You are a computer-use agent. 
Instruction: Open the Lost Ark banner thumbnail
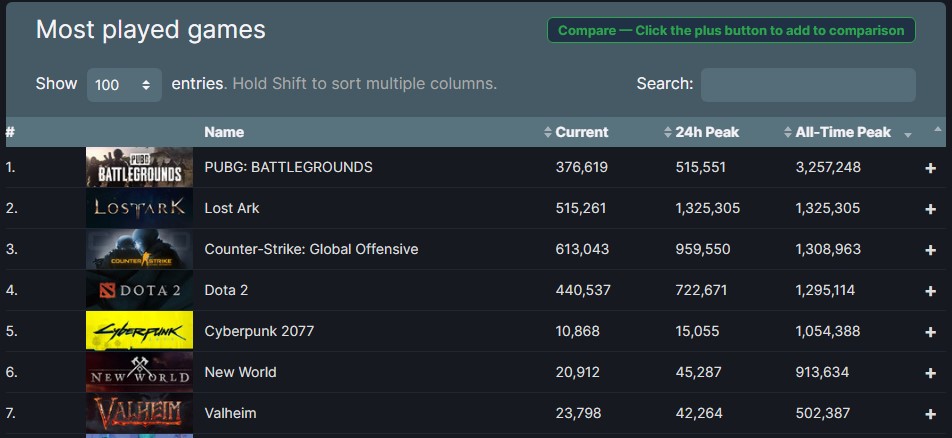[139, 208]
